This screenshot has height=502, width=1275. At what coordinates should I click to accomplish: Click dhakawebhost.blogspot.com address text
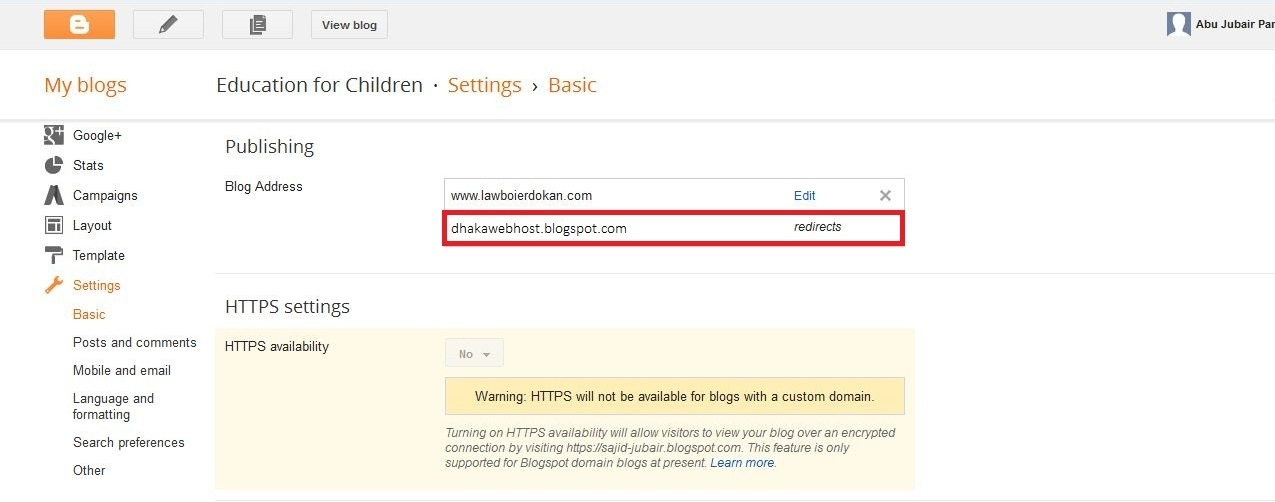tap(539, 228)
